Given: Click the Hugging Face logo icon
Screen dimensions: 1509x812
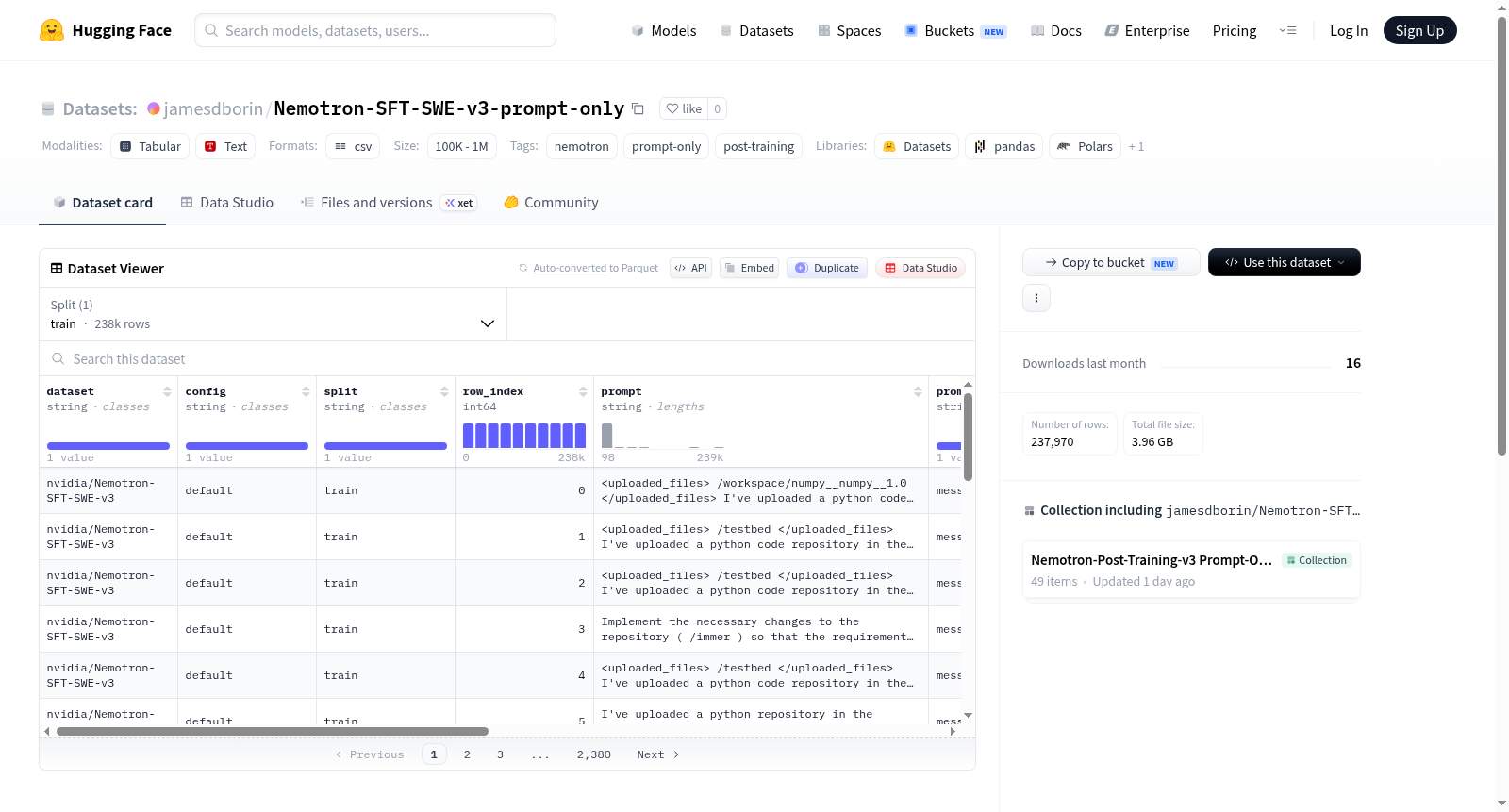Looking at the screenshot, I should 52,30.
